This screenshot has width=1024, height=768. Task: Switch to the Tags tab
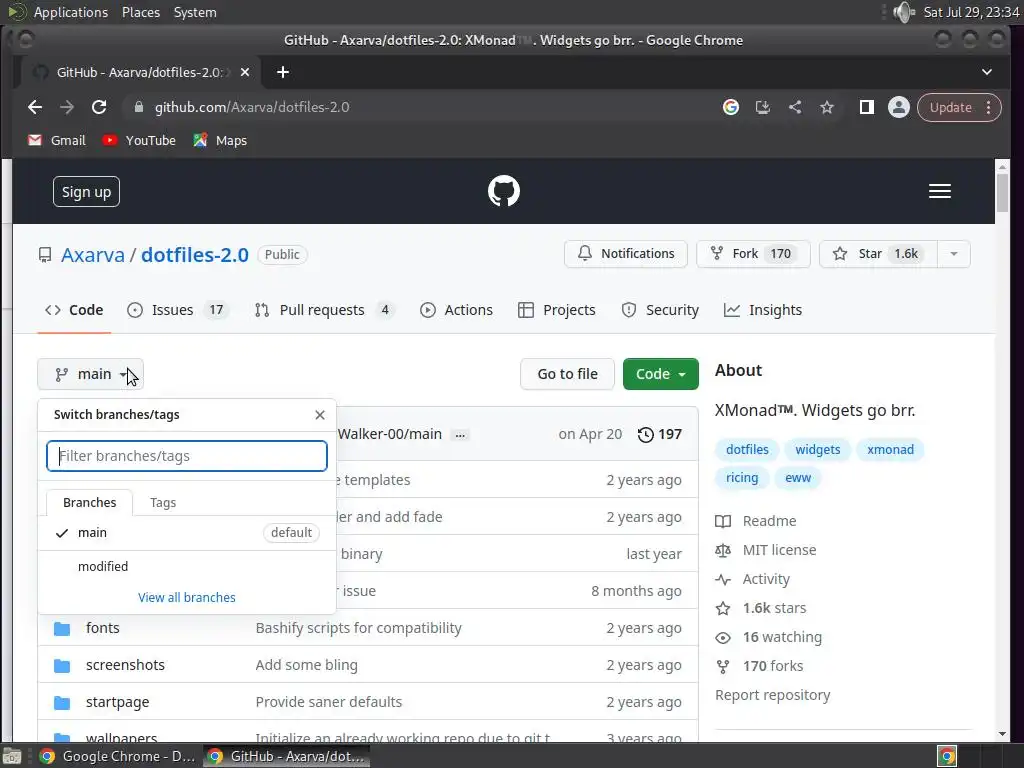163,503
